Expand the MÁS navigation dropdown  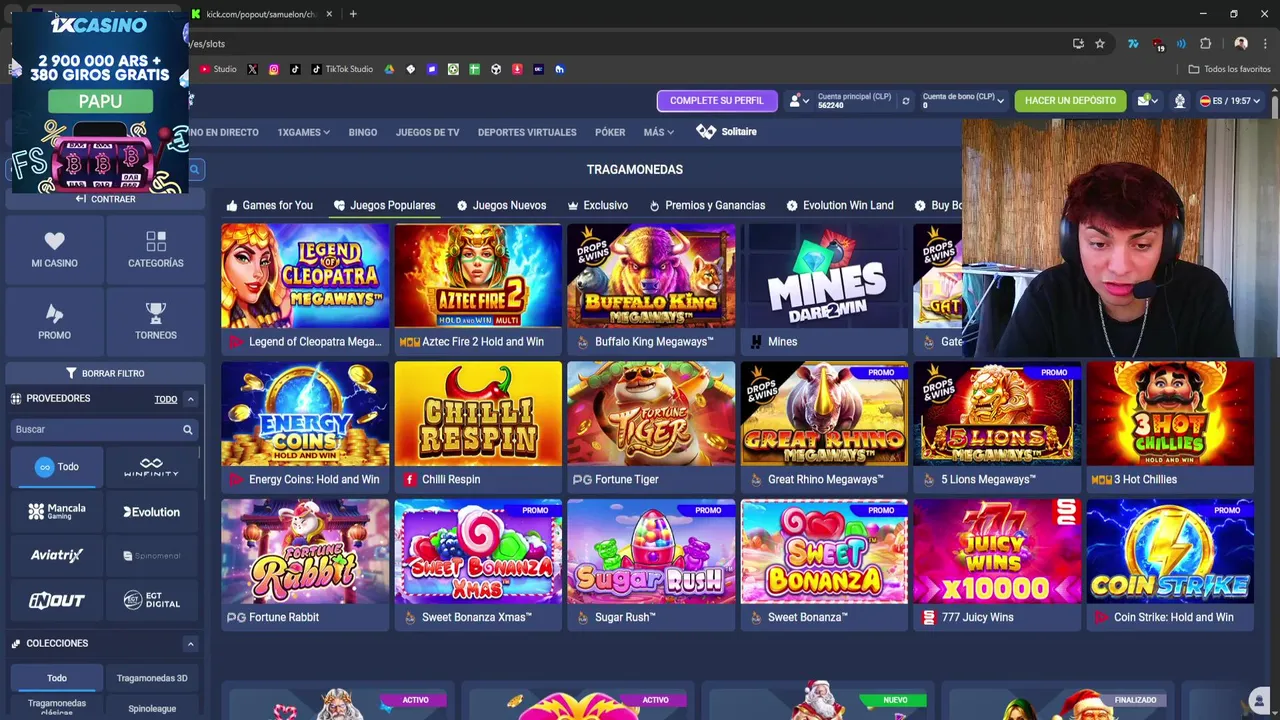click(x=658, y=132)
